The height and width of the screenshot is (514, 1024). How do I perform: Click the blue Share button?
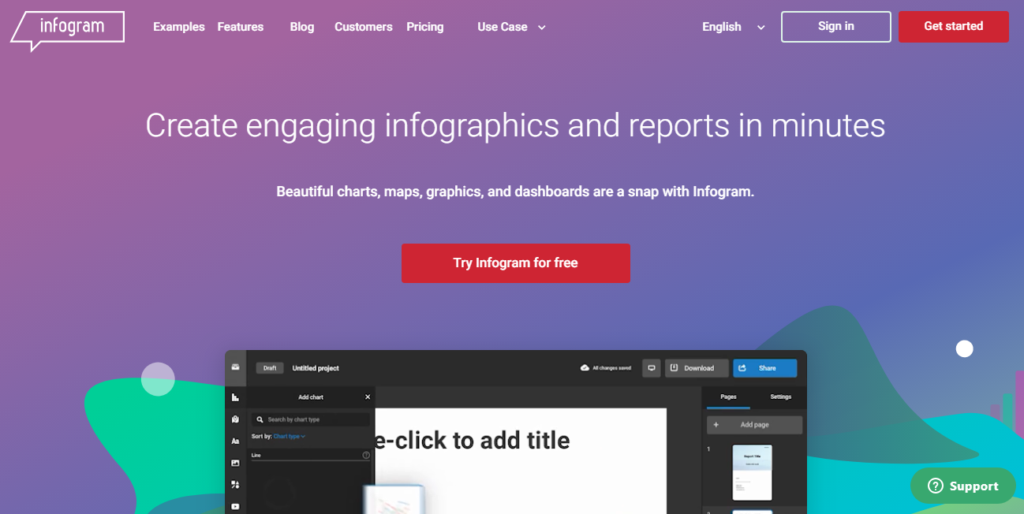[765, 368]
